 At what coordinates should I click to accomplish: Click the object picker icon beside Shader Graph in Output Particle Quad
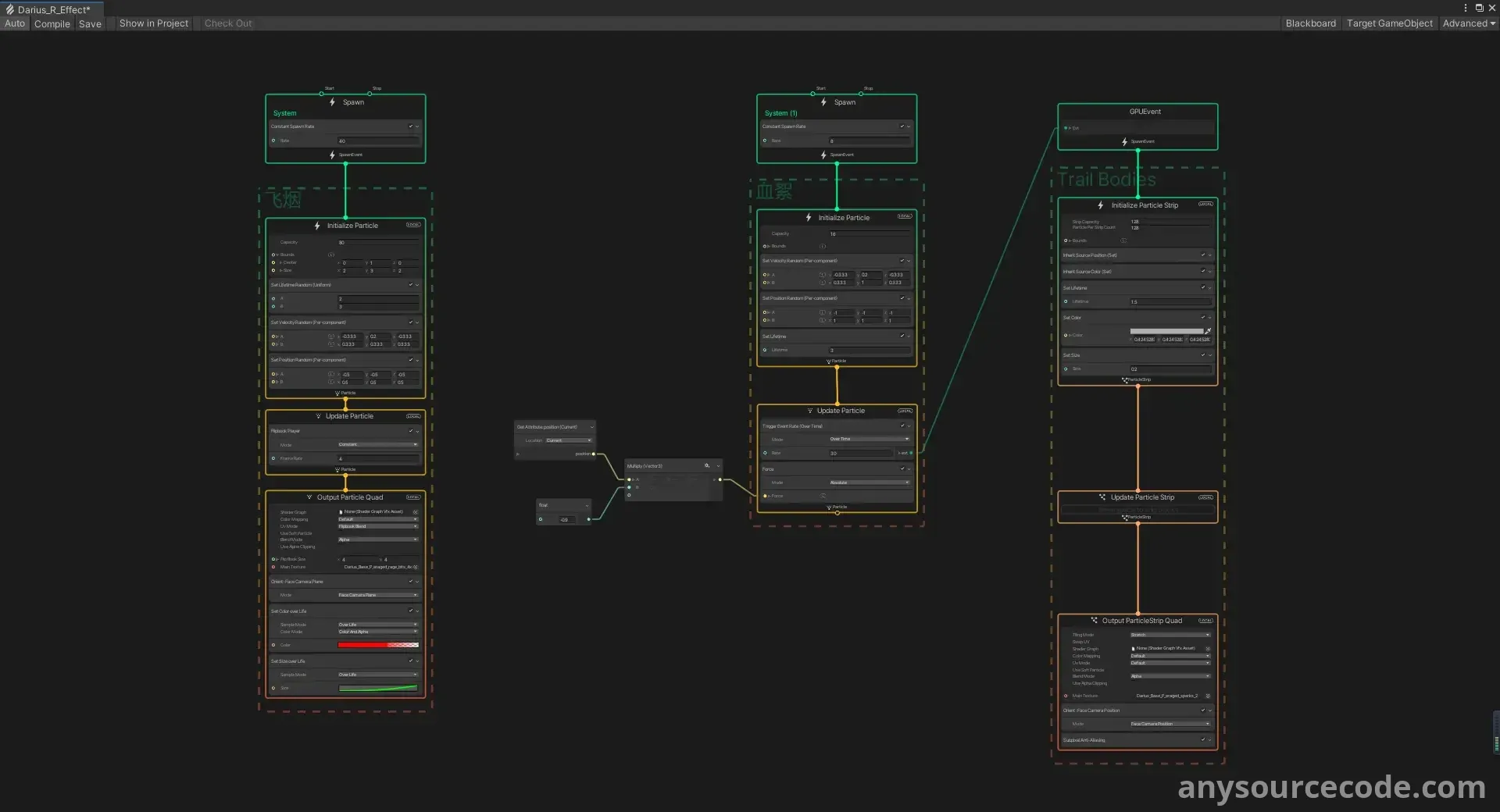coord(416,512)
